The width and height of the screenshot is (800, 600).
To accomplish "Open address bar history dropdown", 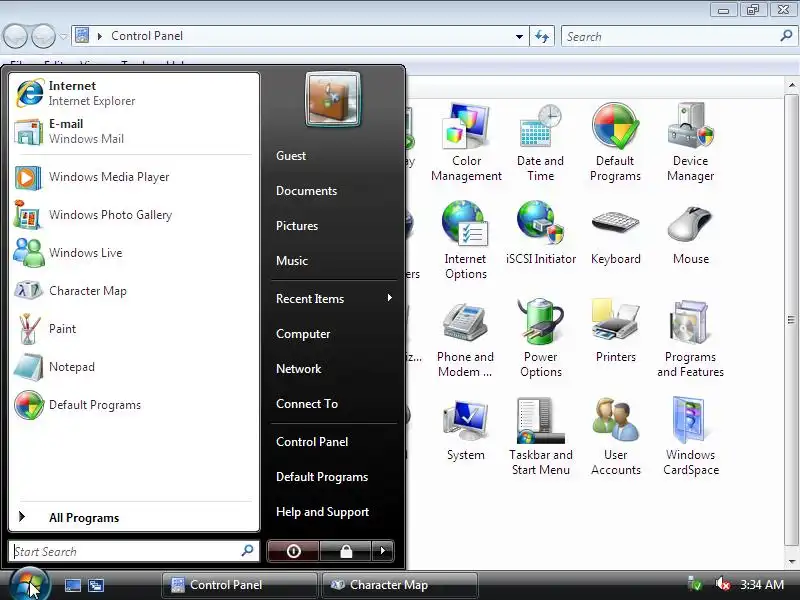I will [519, 37].
